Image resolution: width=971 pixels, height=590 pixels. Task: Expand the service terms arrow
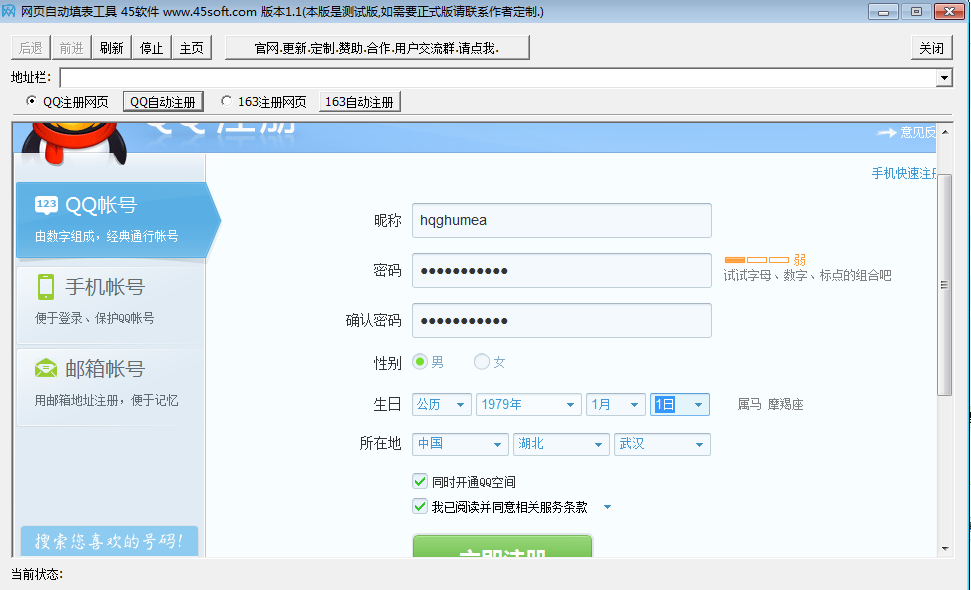tap(607, 507)
